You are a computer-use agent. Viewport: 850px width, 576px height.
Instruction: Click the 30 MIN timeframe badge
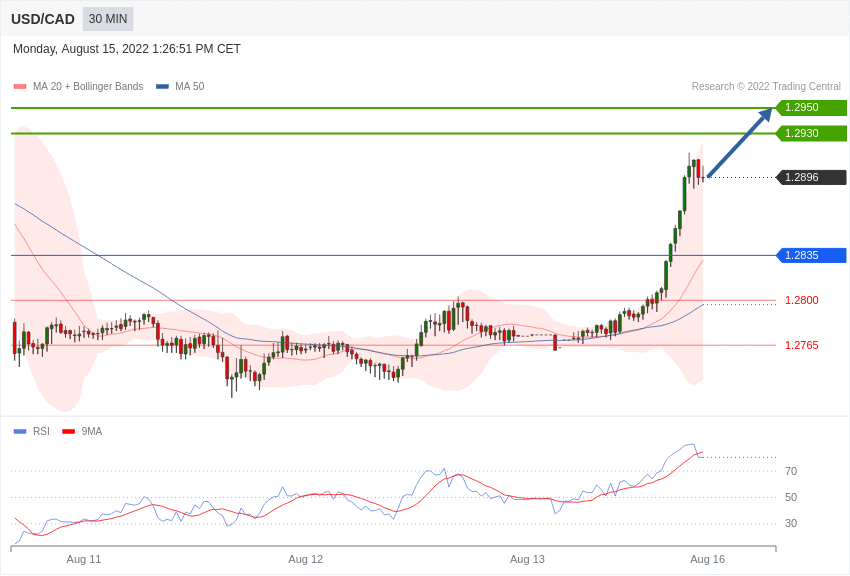pos(108,19)
